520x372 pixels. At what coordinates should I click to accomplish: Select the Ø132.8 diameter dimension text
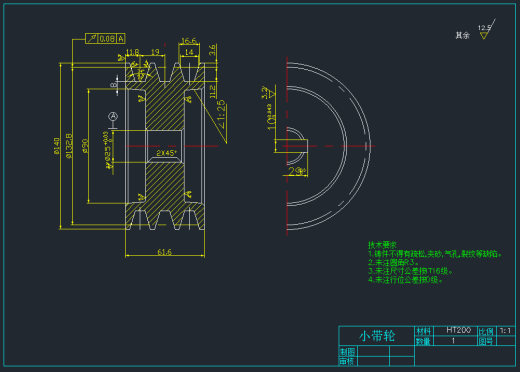(69, 146)
